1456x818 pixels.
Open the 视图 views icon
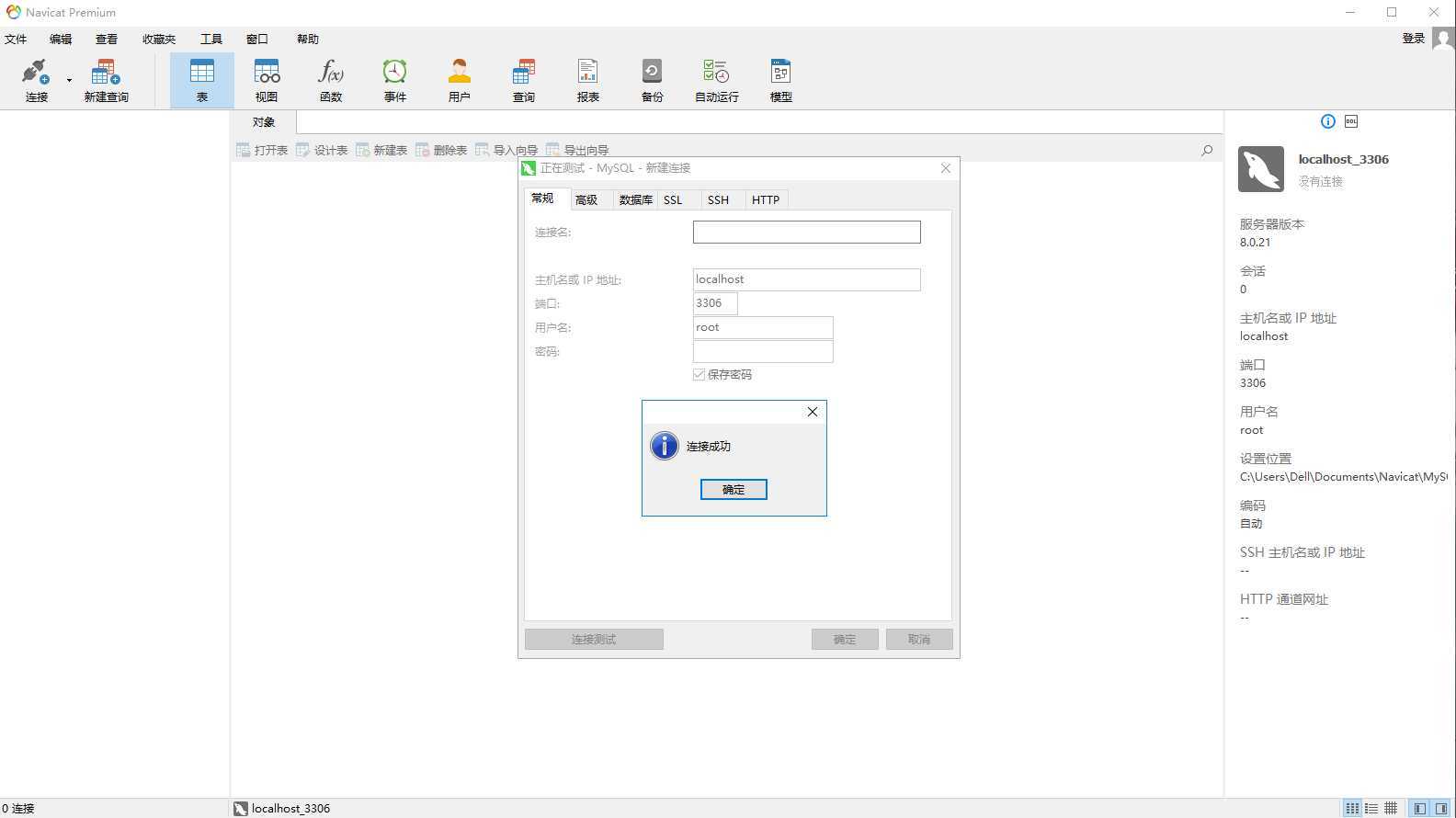point(267,80)
